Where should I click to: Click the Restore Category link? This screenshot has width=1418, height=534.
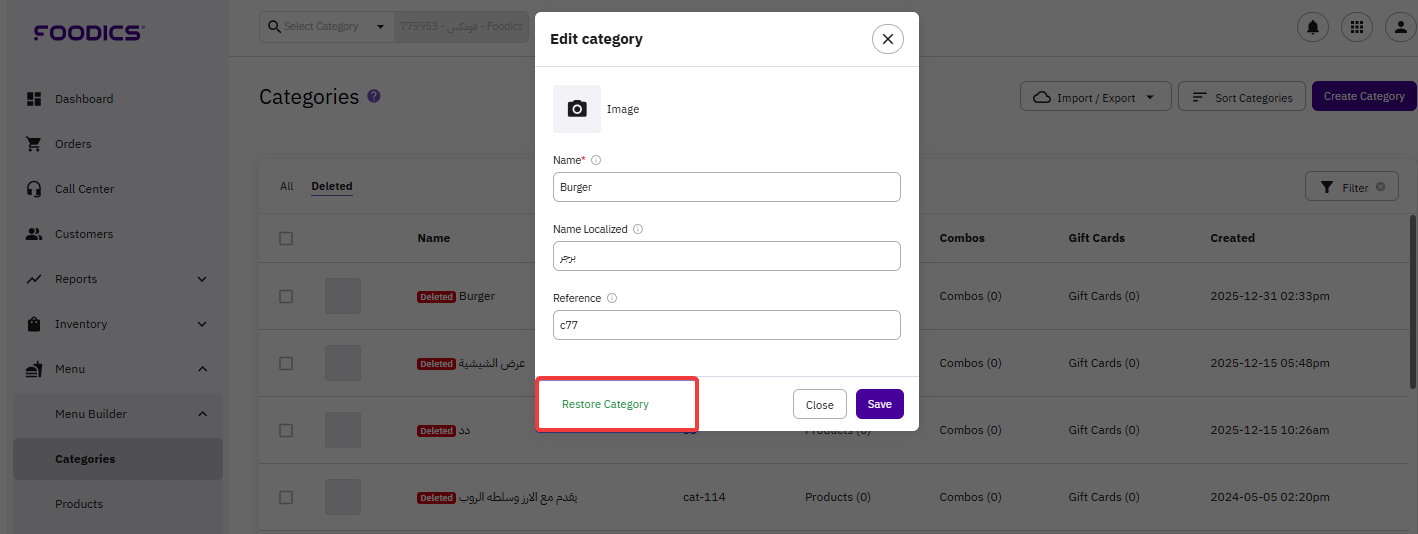(x=605, y=404)
